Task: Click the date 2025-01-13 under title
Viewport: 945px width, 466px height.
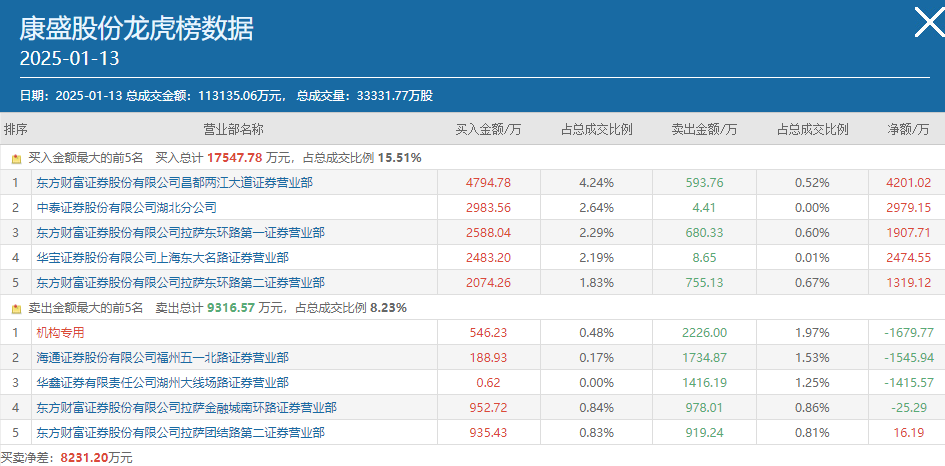Action: click(x=69, y=58)
